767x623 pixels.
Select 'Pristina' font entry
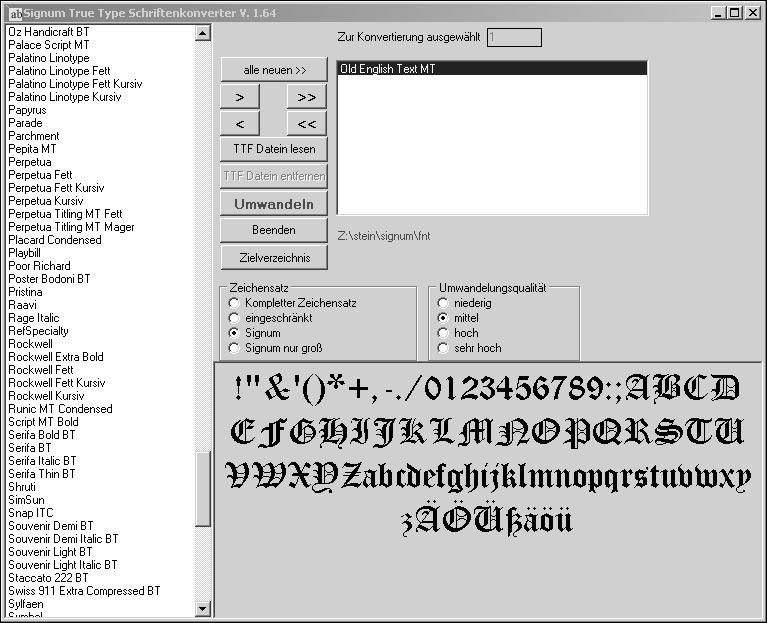(x=25, y=292)
